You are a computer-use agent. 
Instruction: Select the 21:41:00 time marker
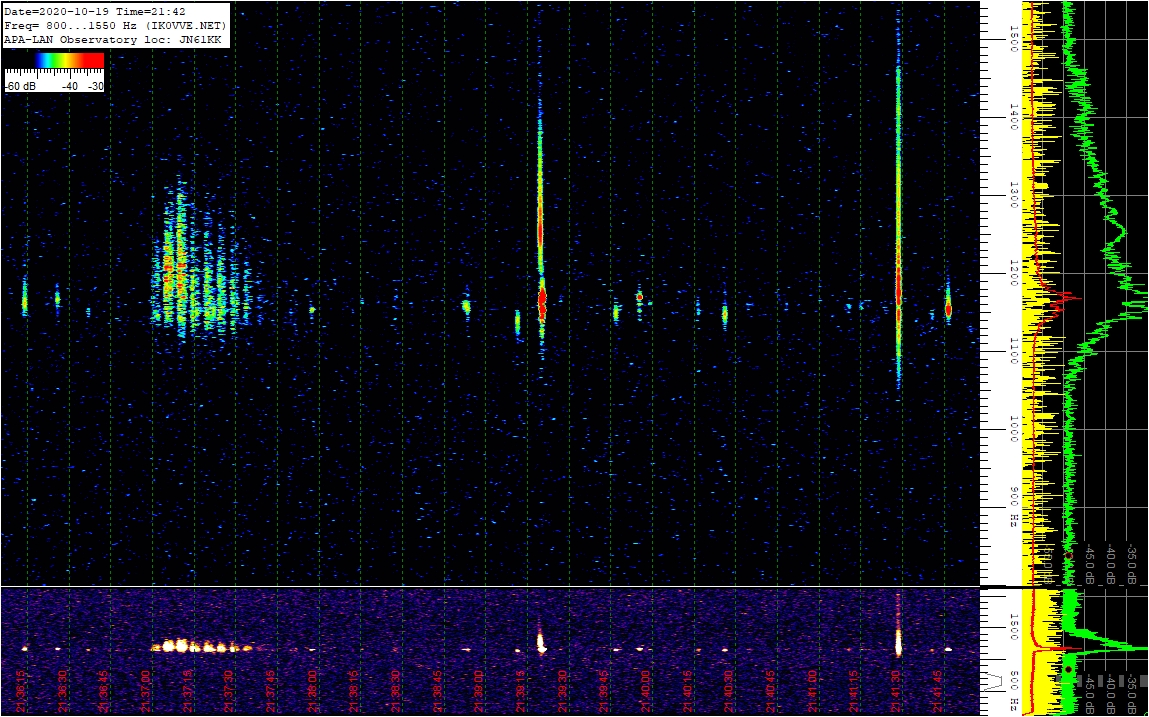pyautogui.click(x=813, y=689)
